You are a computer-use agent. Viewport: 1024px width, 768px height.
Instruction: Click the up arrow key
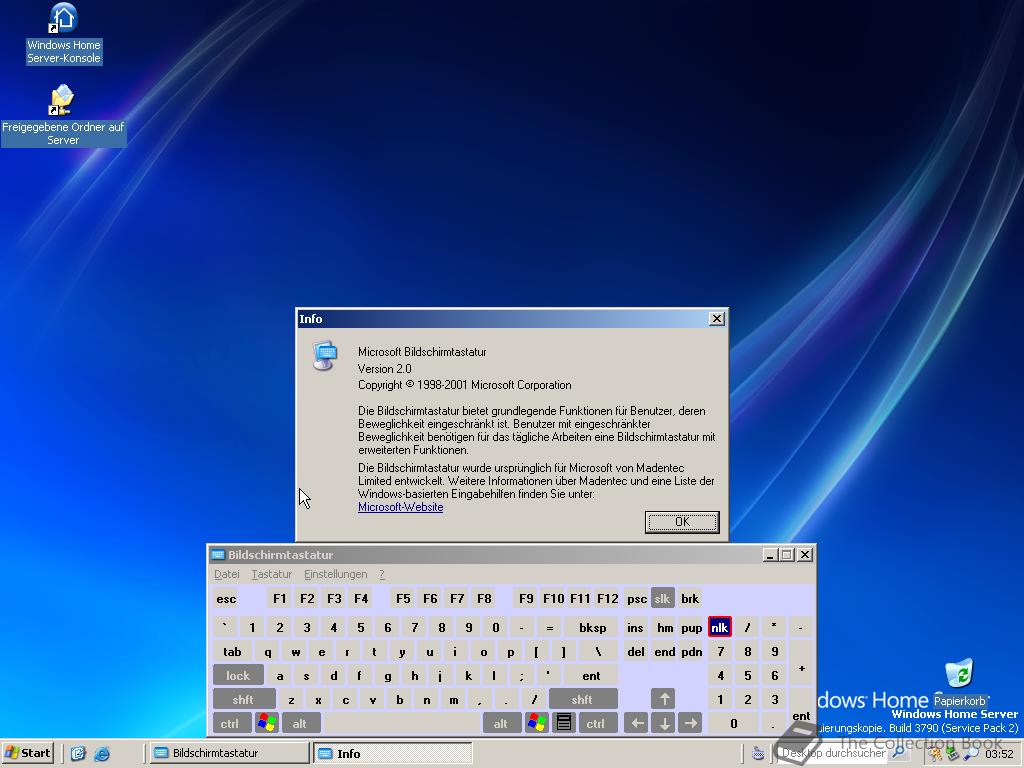[664, 699]
